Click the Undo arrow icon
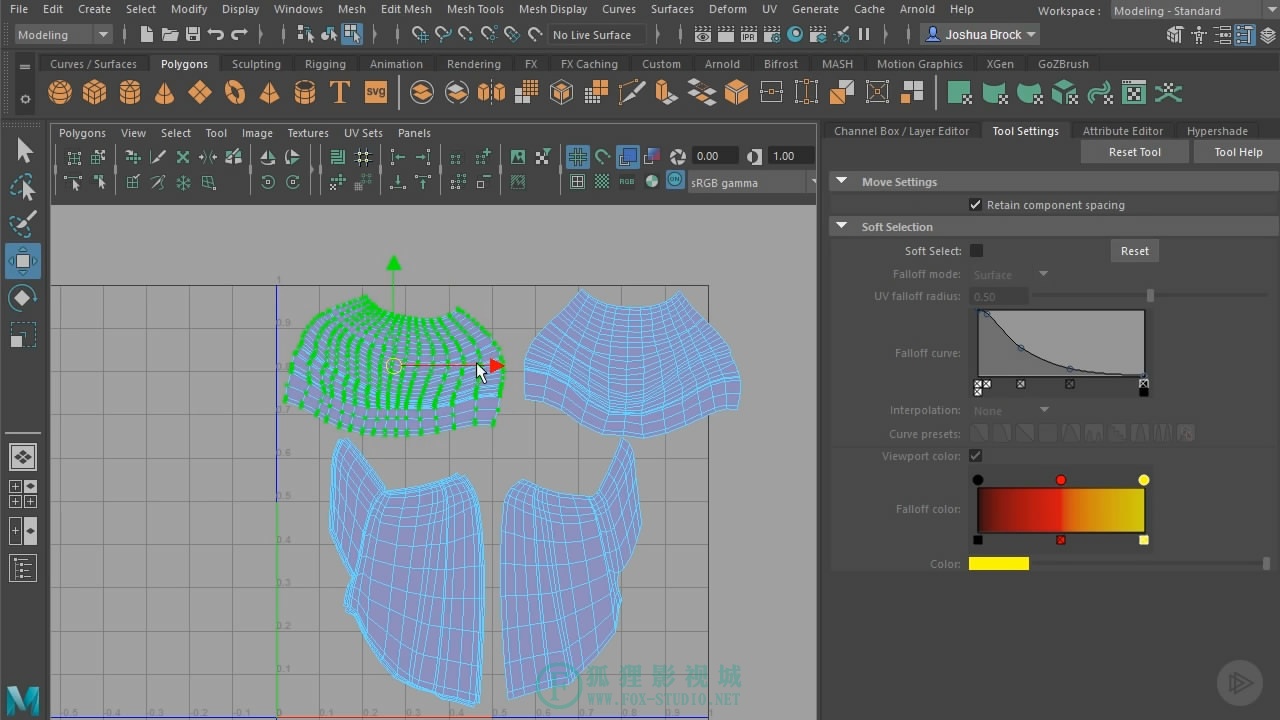This screenshot has height=720, width=1280. (x=215, y=35)
